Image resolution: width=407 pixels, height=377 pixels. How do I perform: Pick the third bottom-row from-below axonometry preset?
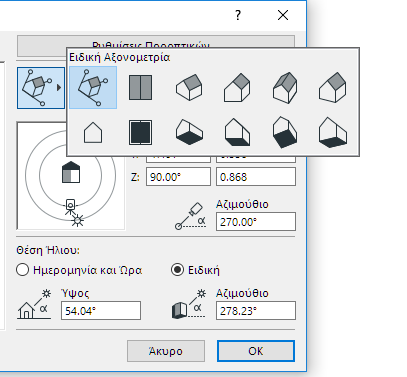189,132
